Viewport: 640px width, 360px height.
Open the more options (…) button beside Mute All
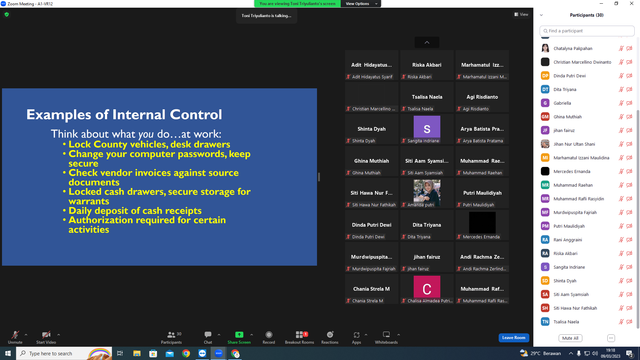pos(611,338)
